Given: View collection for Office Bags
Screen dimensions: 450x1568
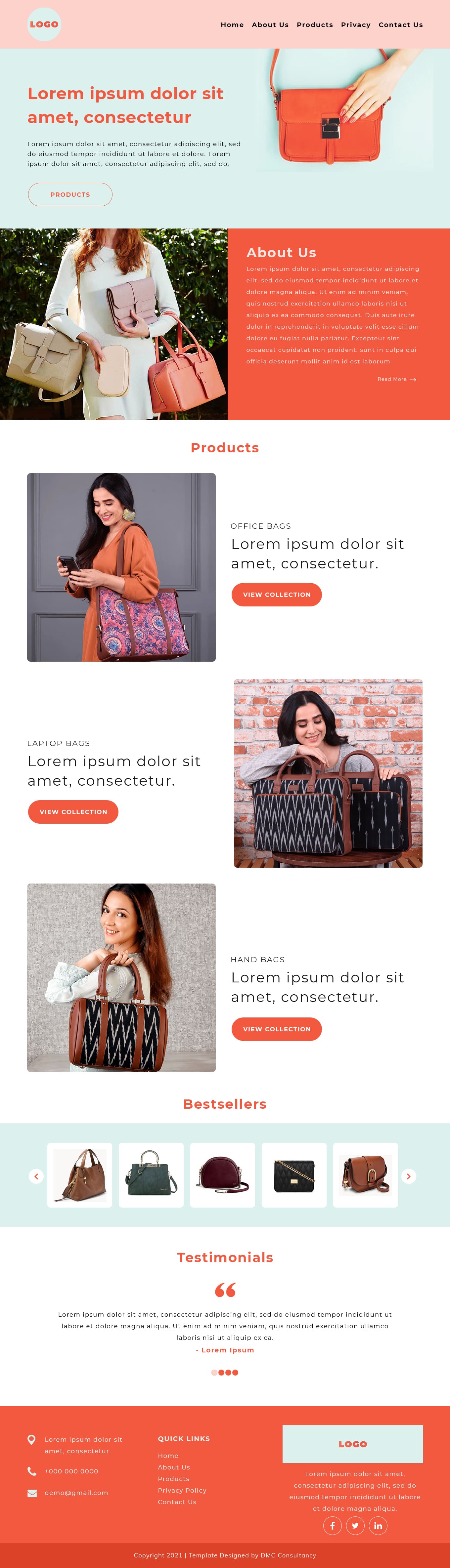Looking at the screenshot, I should tap(277, 595).
